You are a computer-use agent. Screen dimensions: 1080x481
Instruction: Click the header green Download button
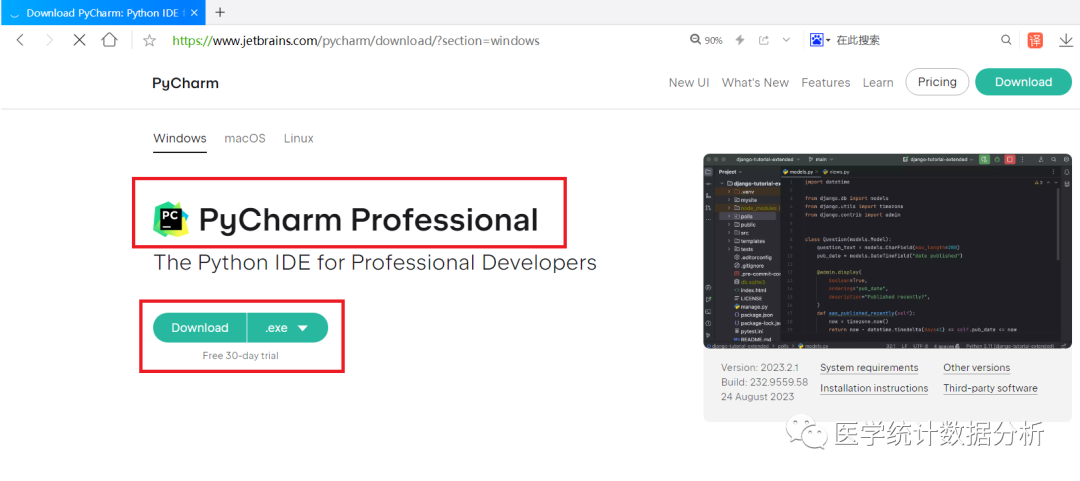(x=1023, y=82)
